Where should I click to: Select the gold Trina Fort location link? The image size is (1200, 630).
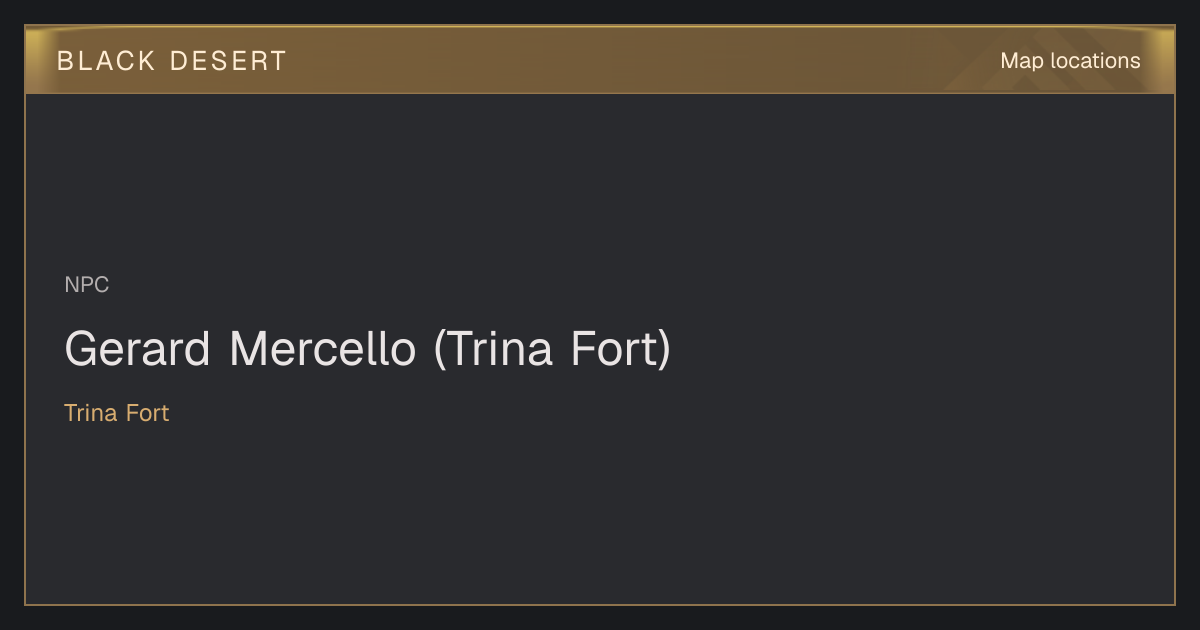coord(117,413)
